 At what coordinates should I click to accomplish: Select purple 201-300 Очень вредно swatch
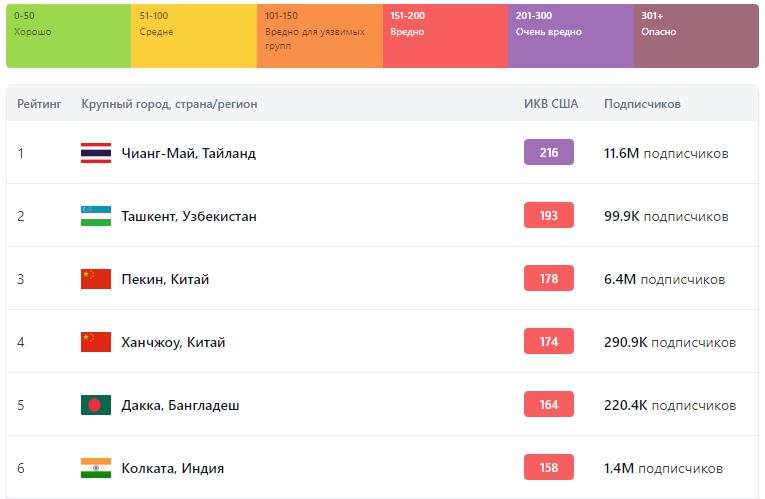click(x=570, y=36)
